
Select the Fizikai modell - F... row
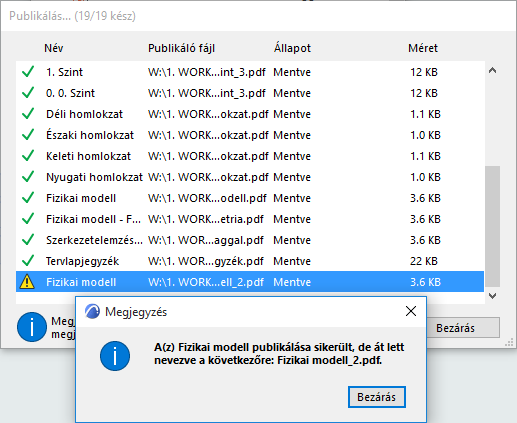tap(250, 219)
